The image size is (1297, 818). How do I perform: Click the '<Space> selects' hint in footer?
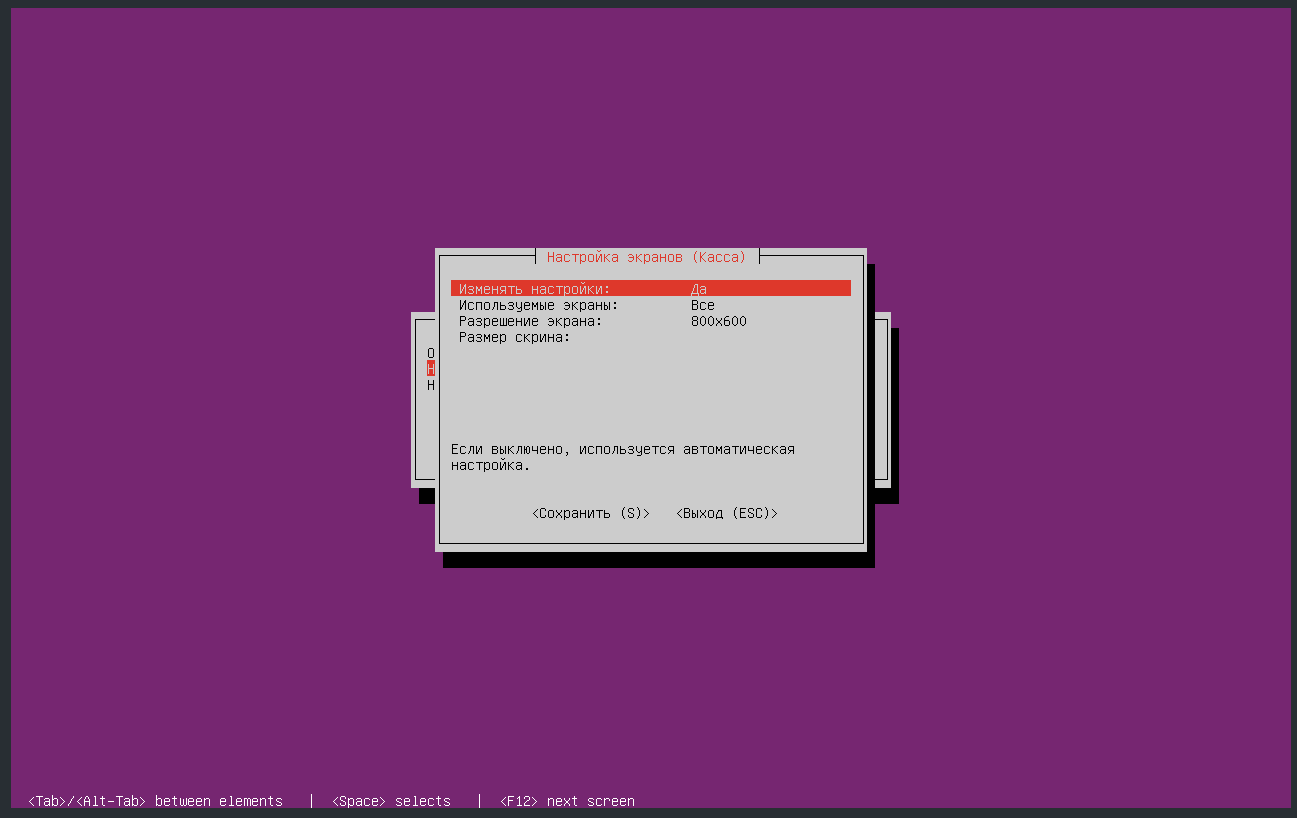point(391,801)
